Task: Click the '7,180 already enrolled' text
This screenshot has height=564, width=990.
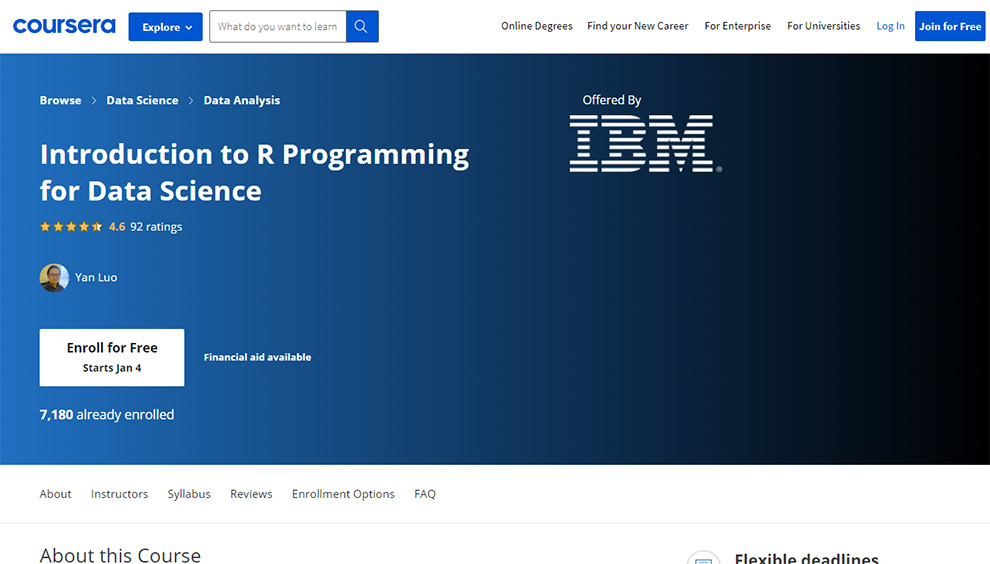Action: (x=107, y=415)
